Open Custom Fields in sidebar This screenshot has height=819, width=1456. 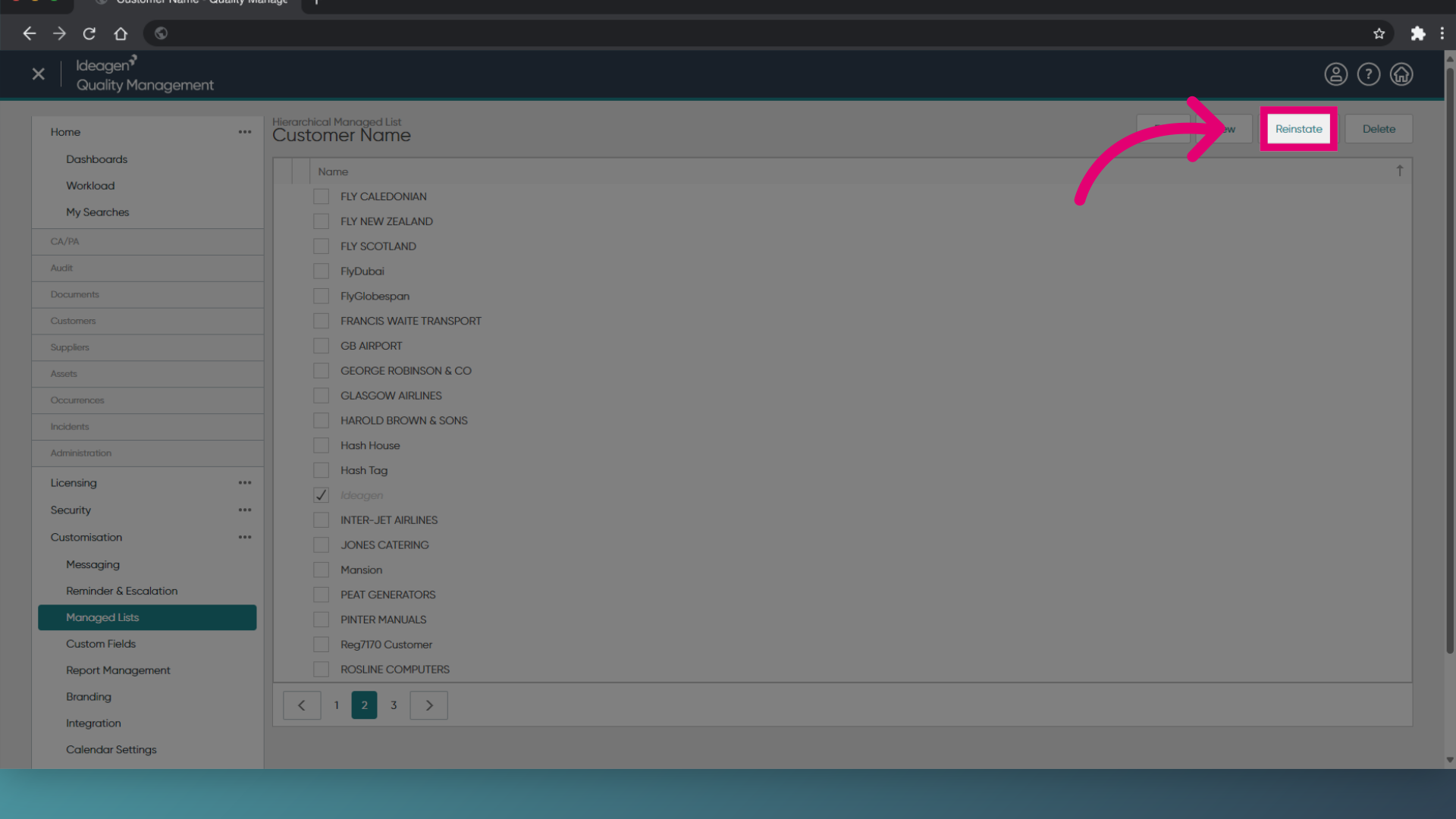coord(101,644)
